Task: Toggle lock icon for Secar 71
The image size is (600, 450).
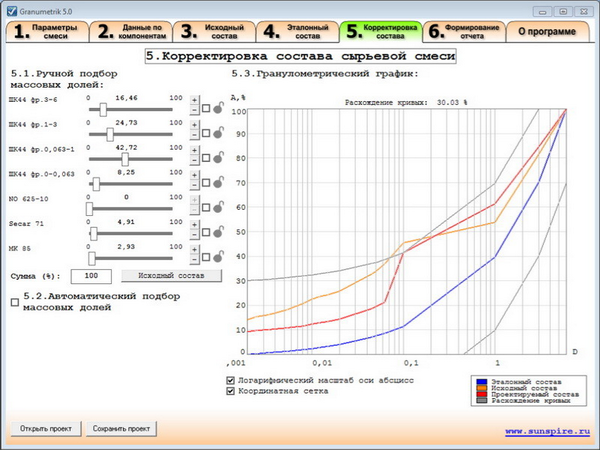Action: tap(218, 232)
